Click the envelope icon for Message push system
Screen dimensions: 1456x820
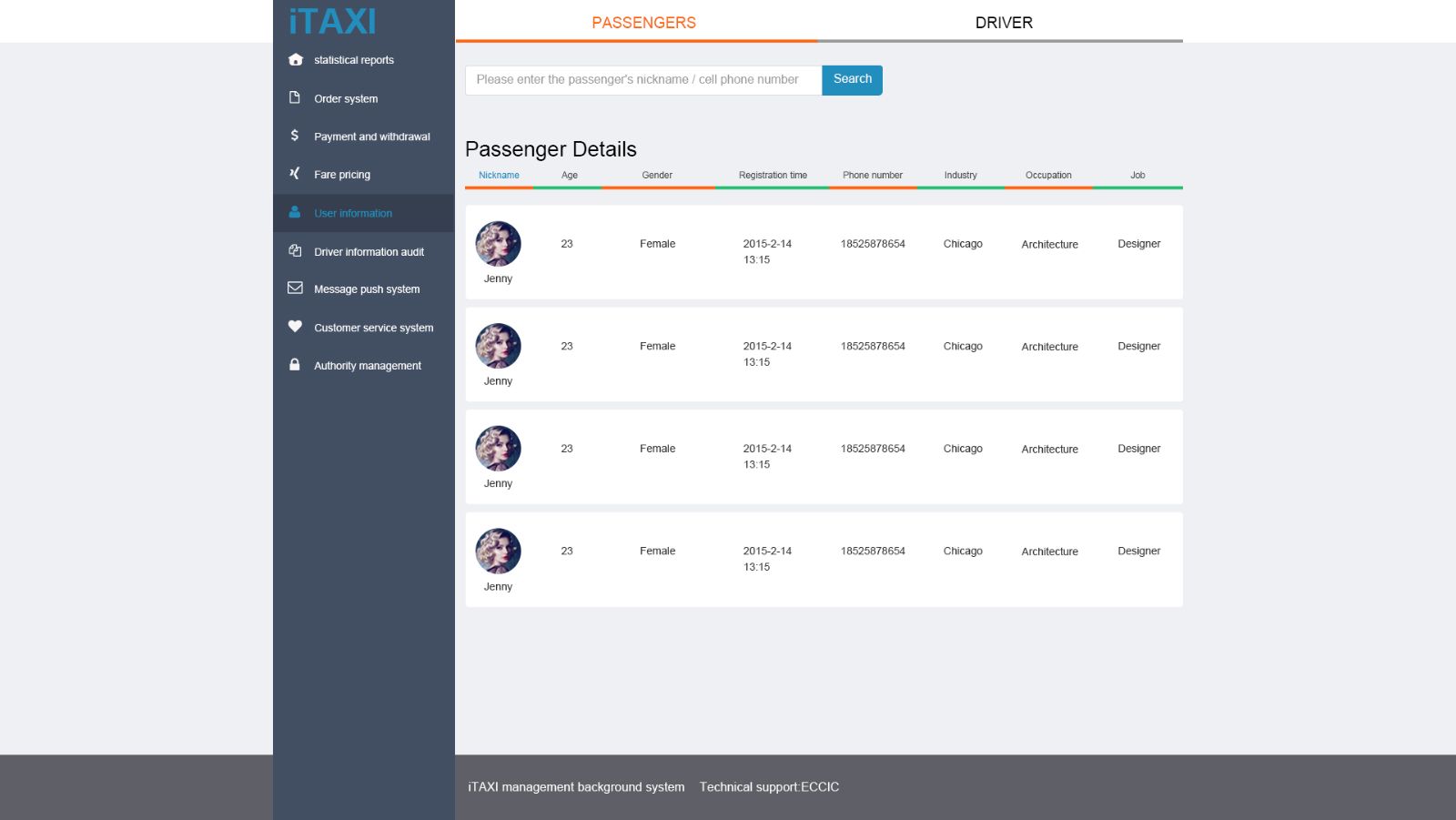[x=295, y=289]
